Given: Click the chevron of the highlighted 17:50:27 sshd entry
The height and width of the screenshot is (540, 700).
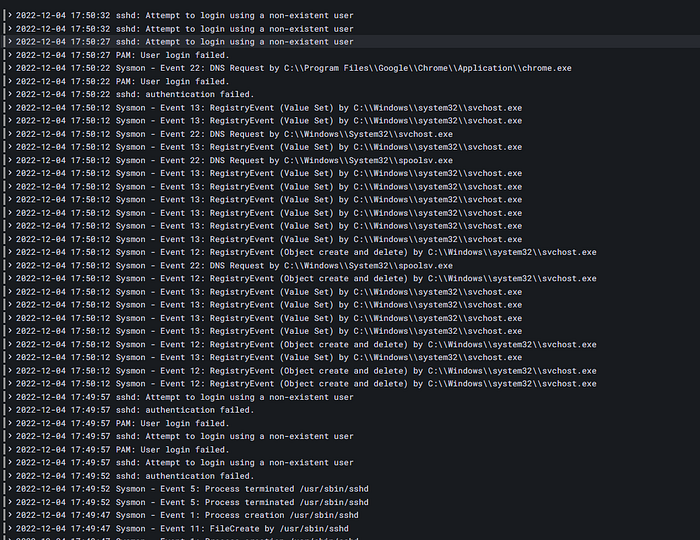Looking at the screenshot, I should click(10, 42).
